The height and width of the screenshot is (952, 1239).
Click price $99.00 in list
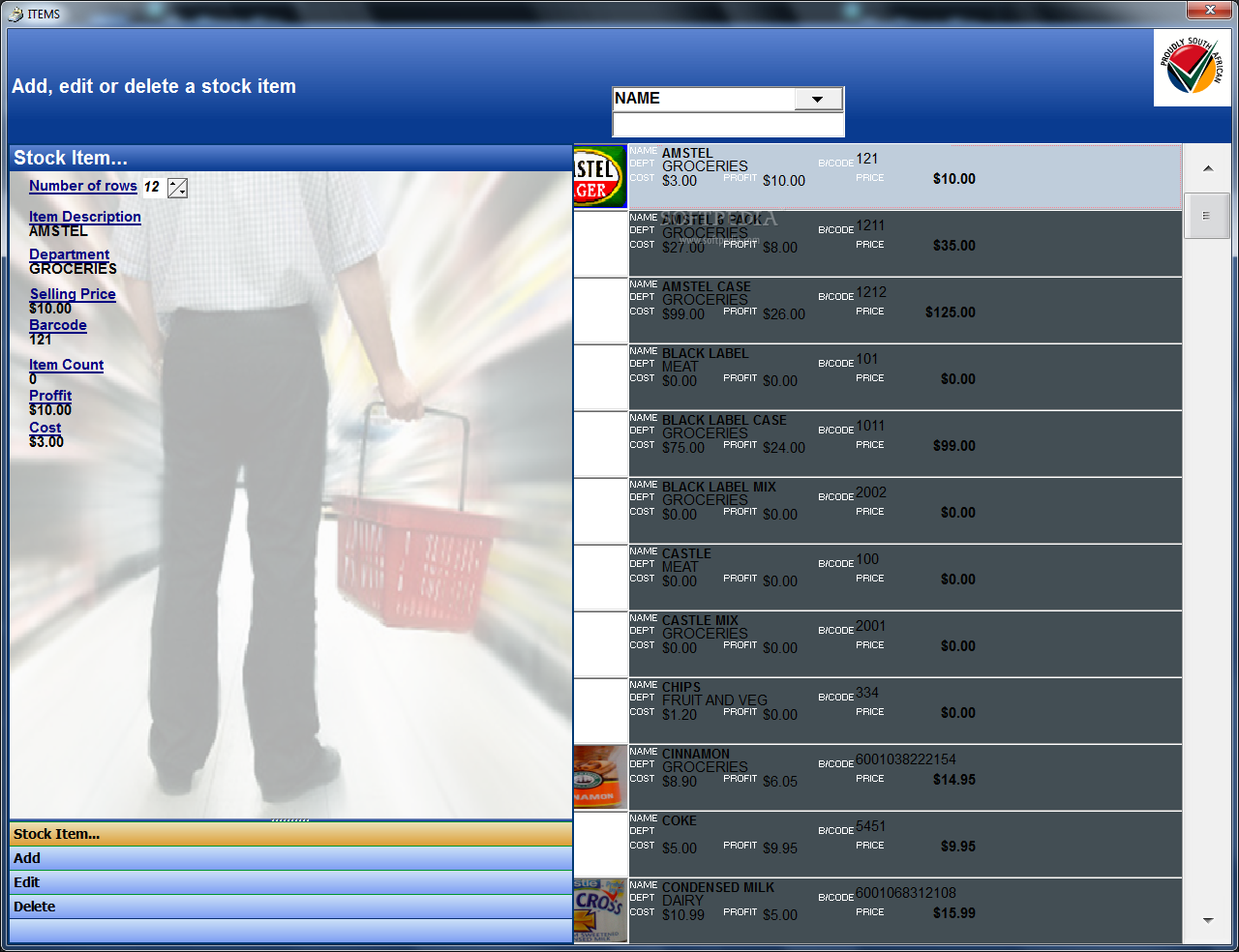tap(954, 446)
